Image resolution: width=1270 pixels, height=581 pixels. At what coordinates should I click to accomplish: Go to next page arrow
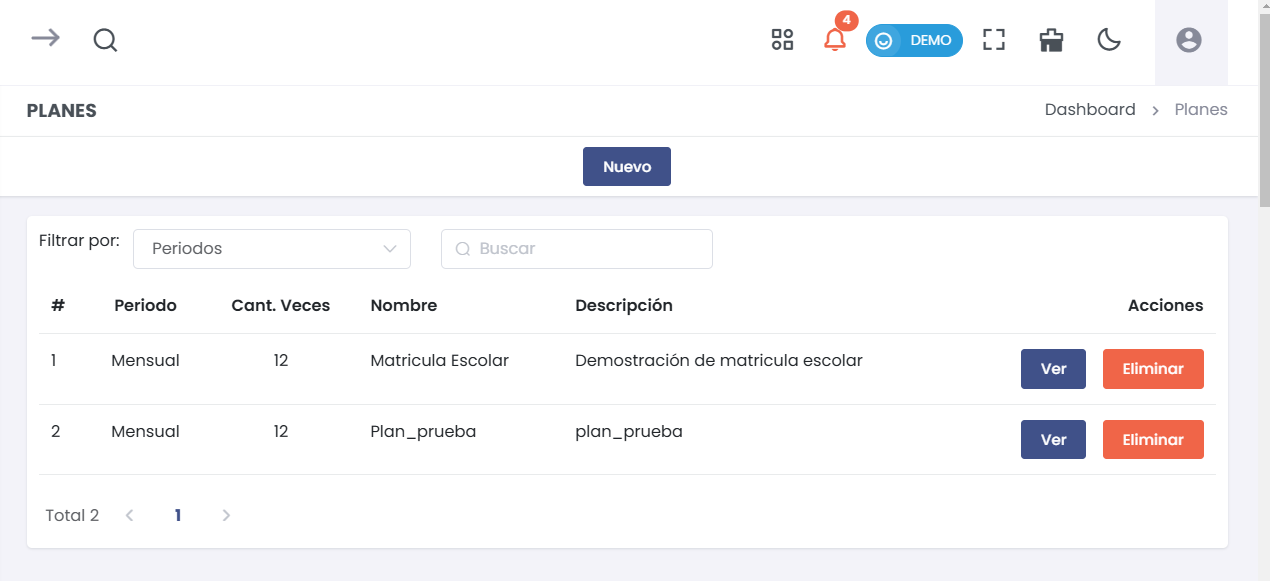tap(226, 516)
